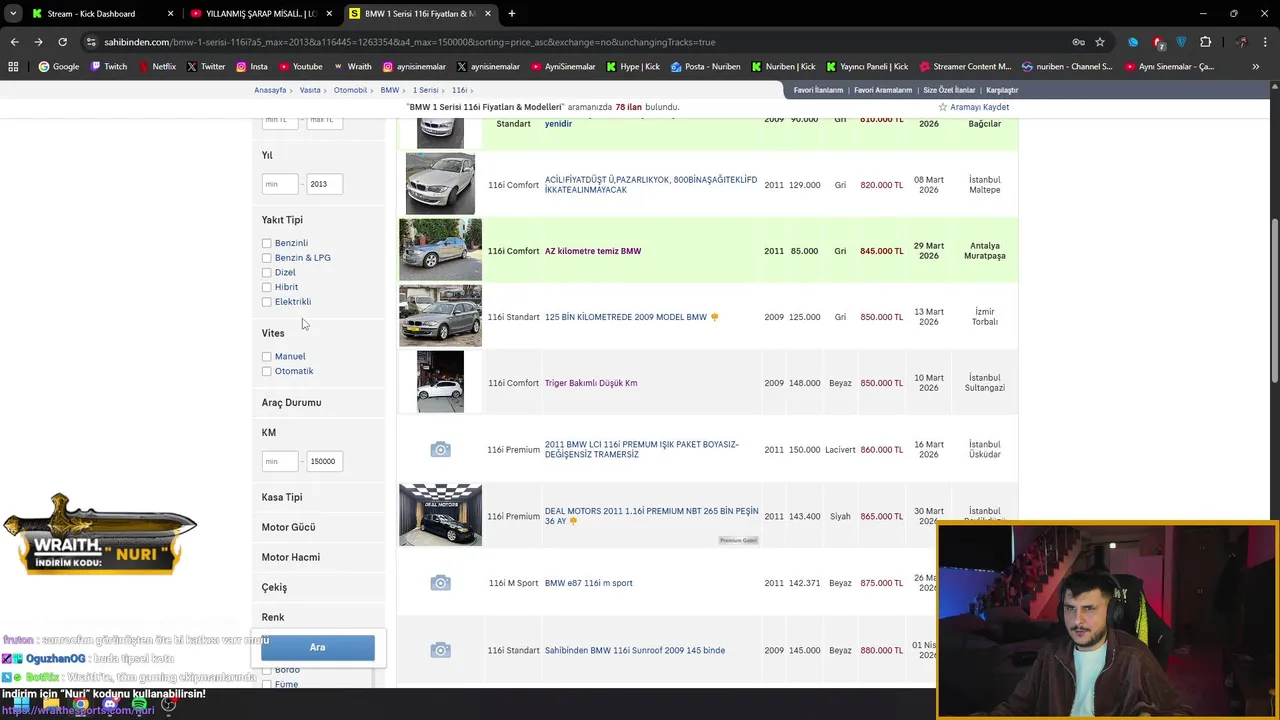
Task: Expand the Kasa Tipi filter section
Action: [282, 497]
